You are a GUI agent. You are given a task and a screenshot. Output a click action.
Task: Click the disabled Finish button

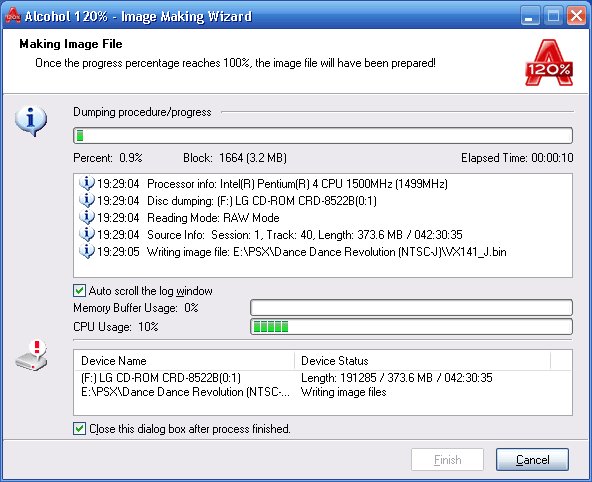coord(447,460)
